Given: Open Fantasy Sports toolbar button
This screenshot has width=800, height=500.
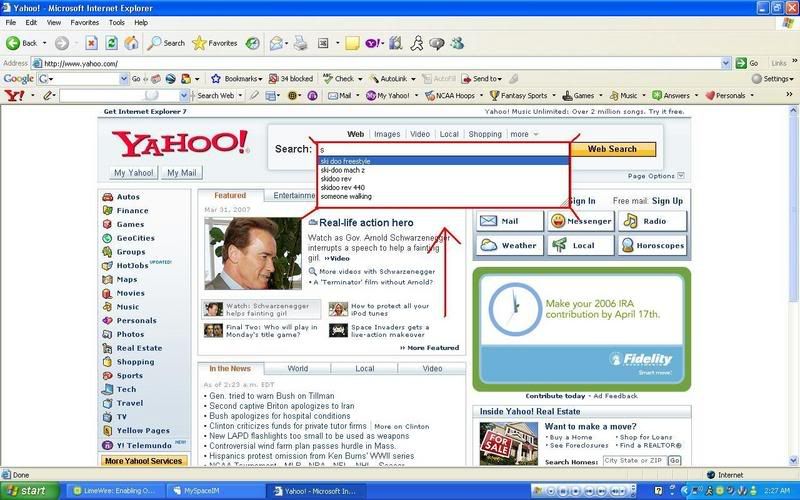Looking at the screenshot, I should pos(518,95).
